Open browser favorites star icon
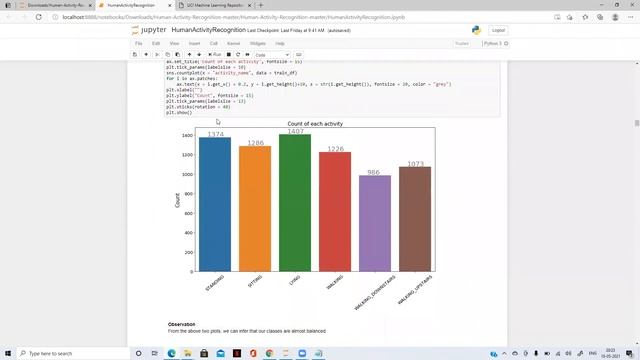This screenshot has width=640, height=360. pyautogui.click(x=585, y=17)
